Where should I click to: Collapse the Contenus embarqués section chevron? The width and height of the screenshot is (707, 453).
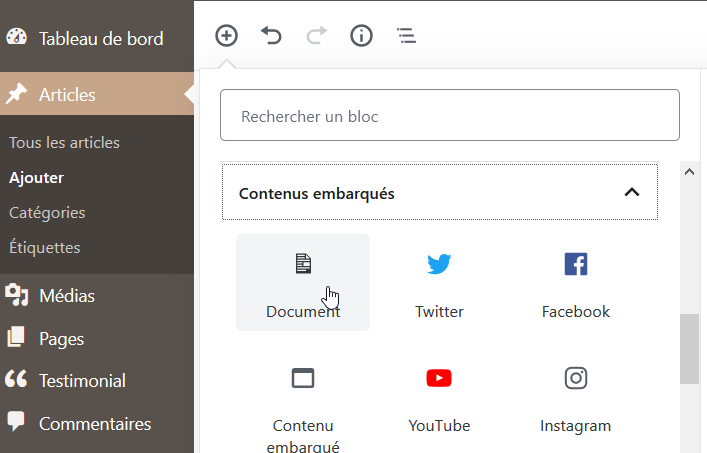tap(632, 192)
